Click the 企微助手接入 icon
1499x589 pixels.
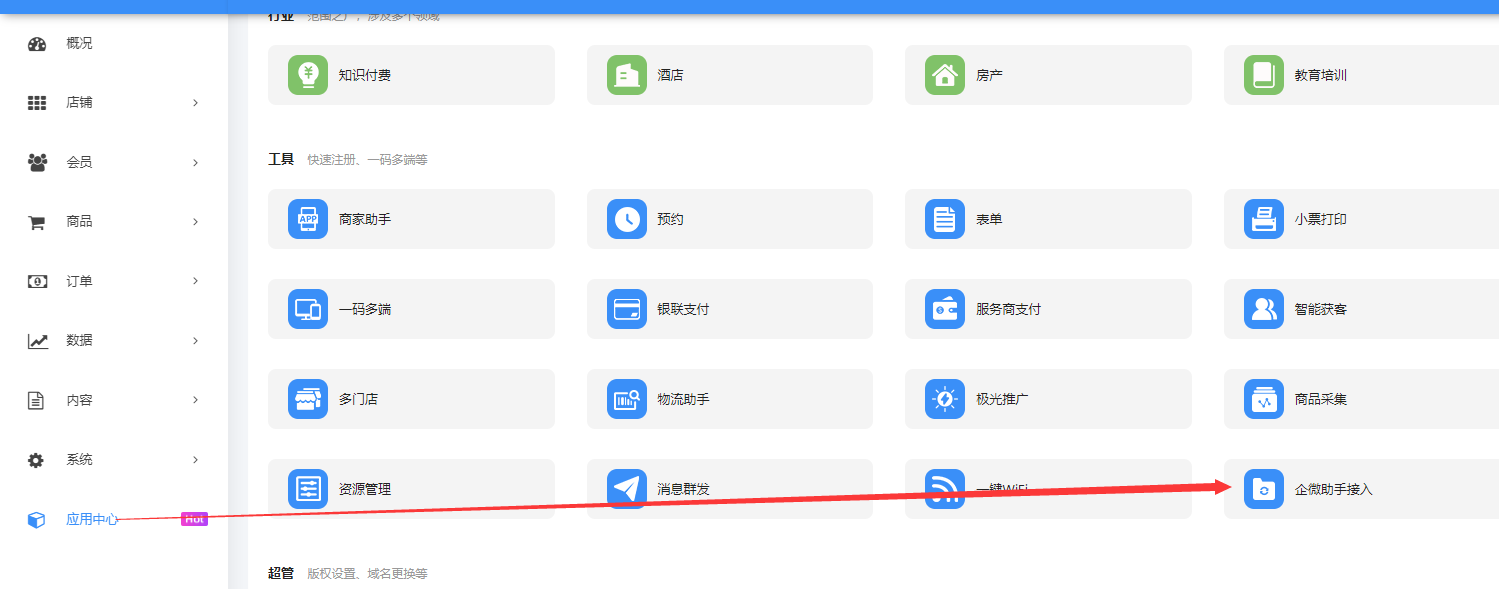click(1264, 489)
